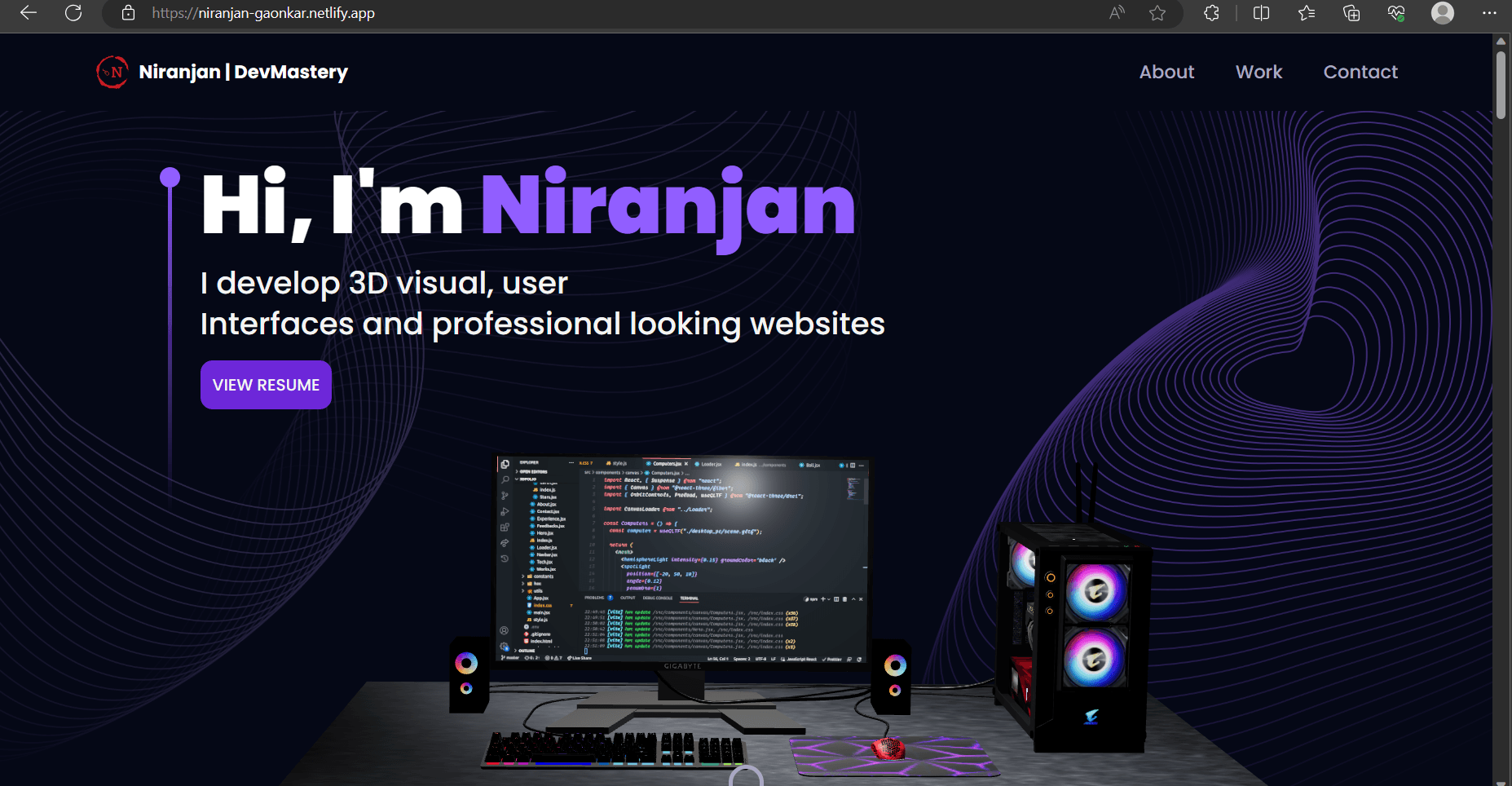Screen dimensions: 1512x786
Task: Add this page to favorites
Action: pos(1158,13)
